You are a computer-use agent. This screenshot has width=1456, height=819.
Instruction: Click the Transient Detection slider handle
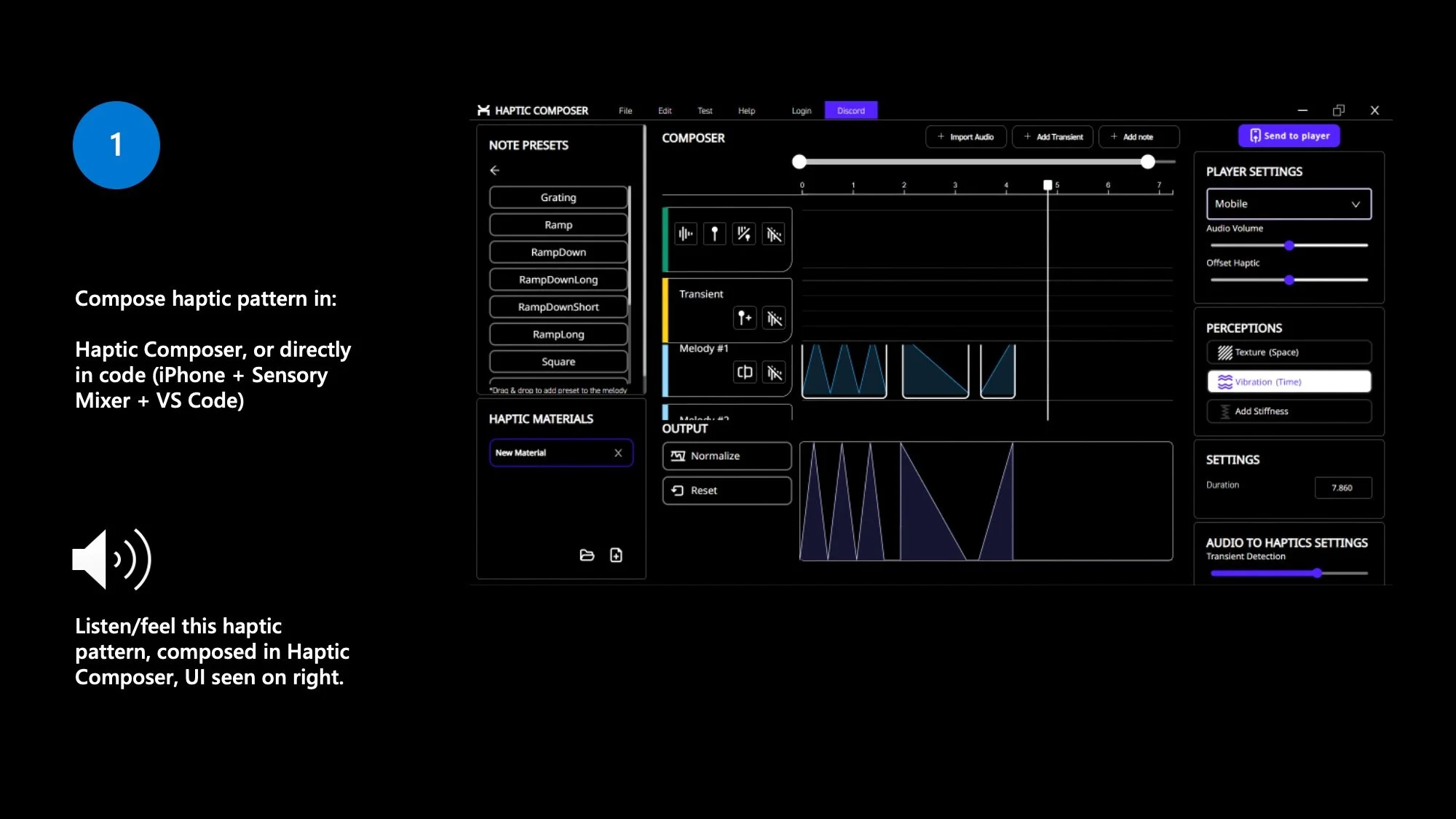point(1317,574)
